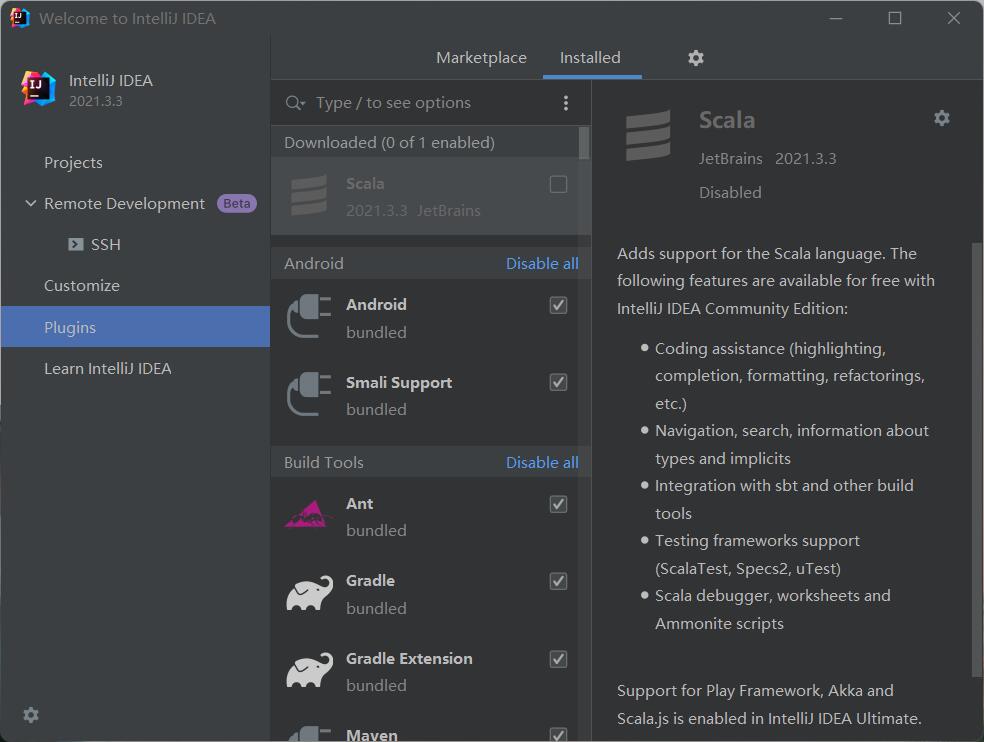Click the Gradle elephant icon
Image resolution: width=984 pixels, height=742 pixels.
(x=309, y=593)
